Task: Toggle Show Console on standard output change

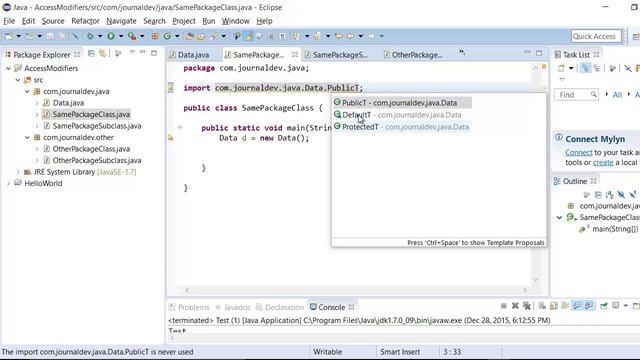Action: pos(577,306)
